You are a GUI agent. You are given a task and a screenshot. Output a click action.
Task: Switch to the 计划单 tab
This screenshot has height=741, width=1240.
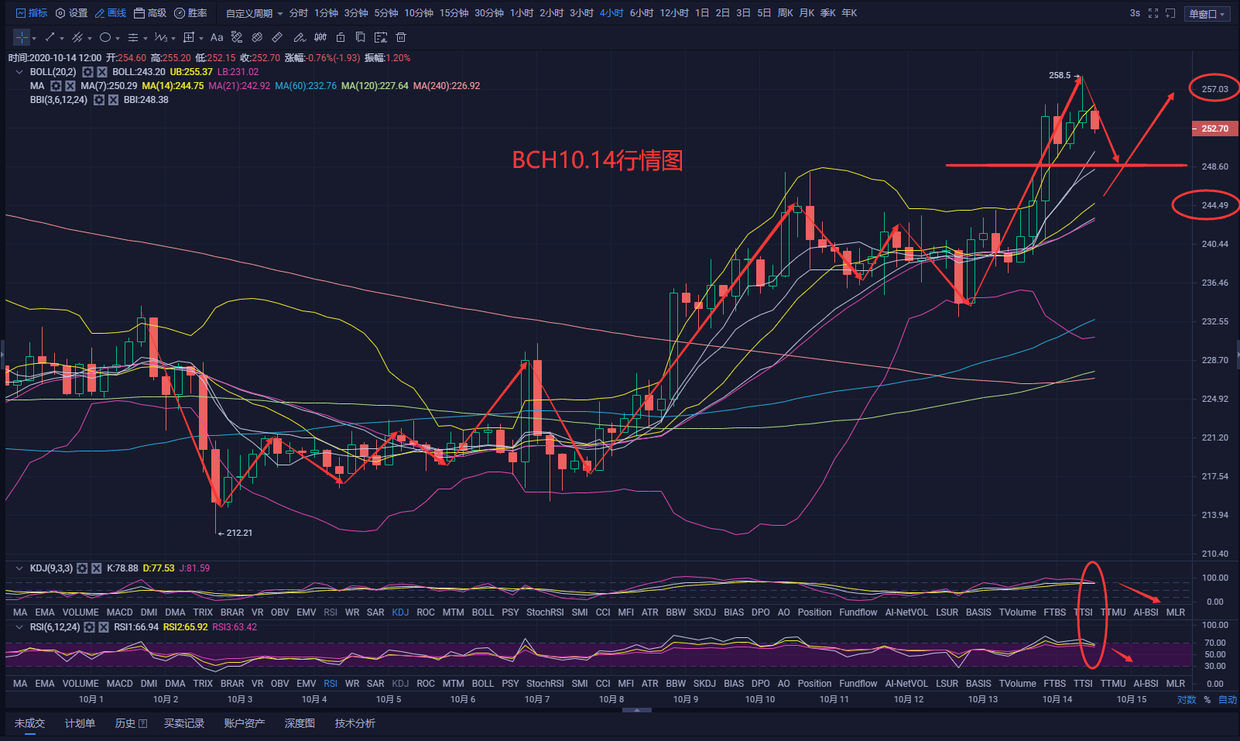pos(80,723)
